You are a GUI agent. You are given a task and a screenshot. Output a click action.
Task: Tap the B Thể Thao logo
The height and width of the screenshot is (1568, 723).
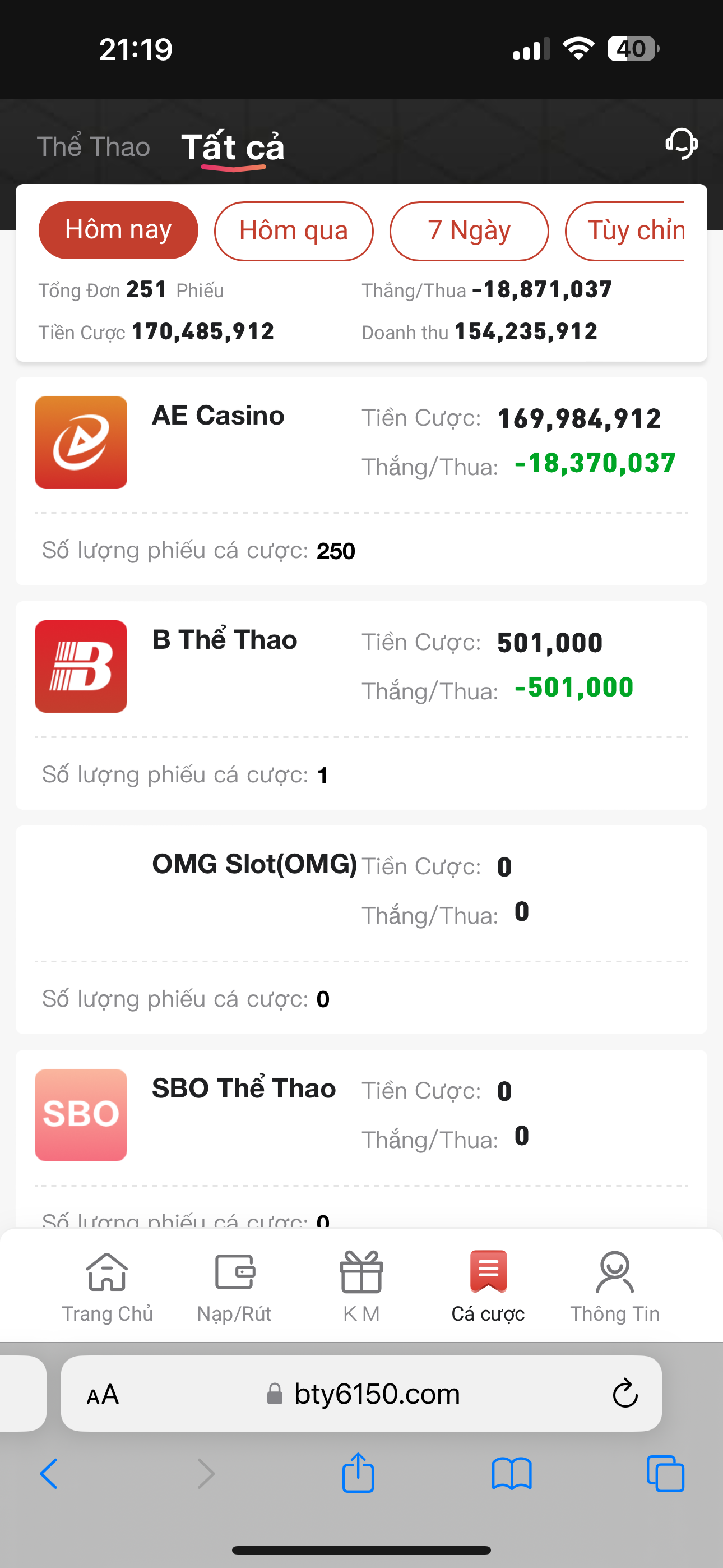pos(81,667)
